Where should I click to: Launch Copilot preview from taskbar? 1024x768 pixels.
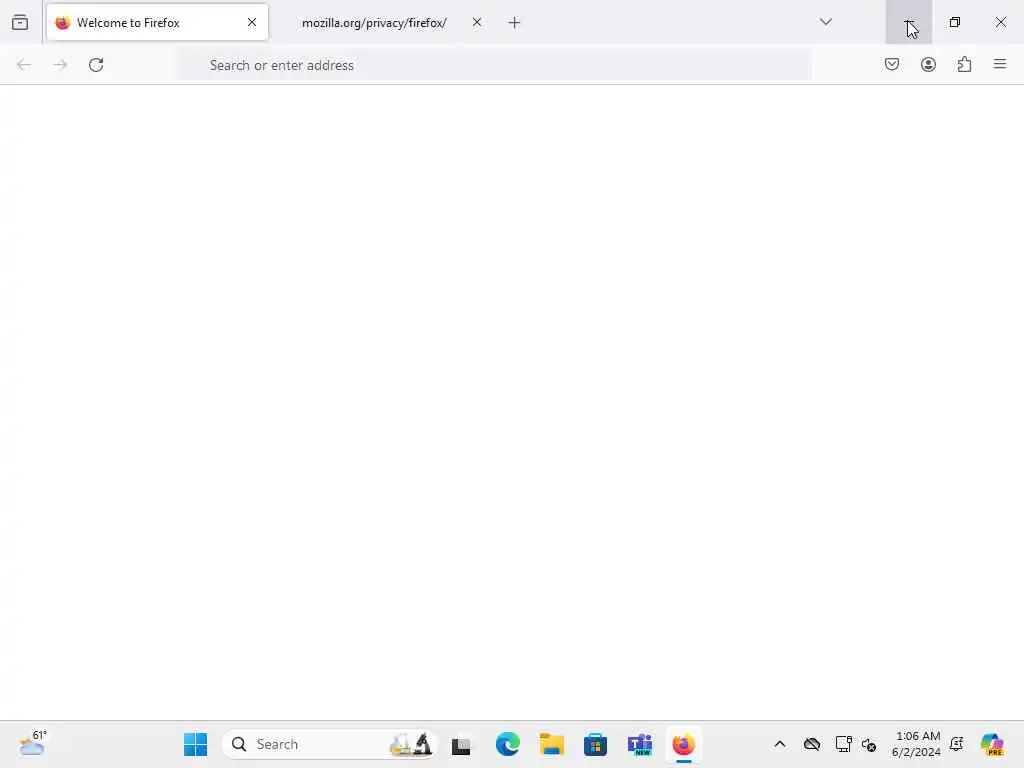pyautogui.click(x=992, y=744)
